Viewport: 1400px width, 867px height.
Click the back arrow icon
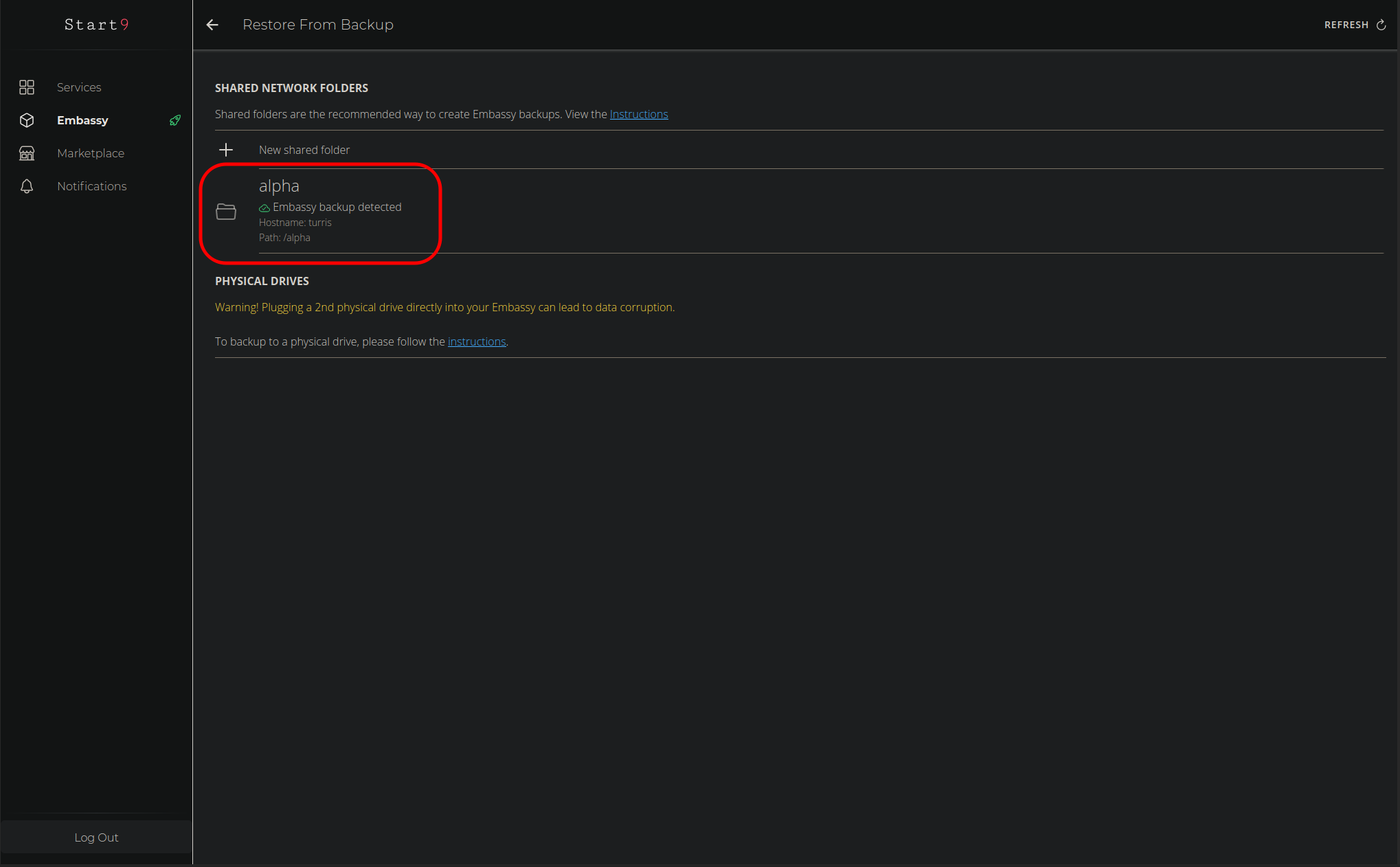(212, 25)
